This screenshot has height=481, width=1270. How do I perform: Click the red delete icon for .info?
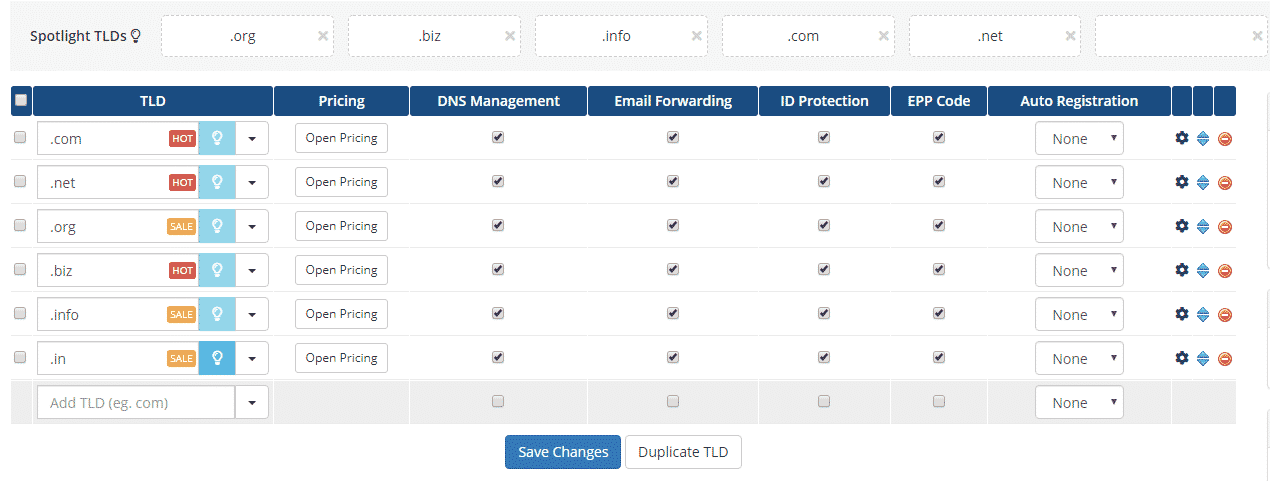1224,315
